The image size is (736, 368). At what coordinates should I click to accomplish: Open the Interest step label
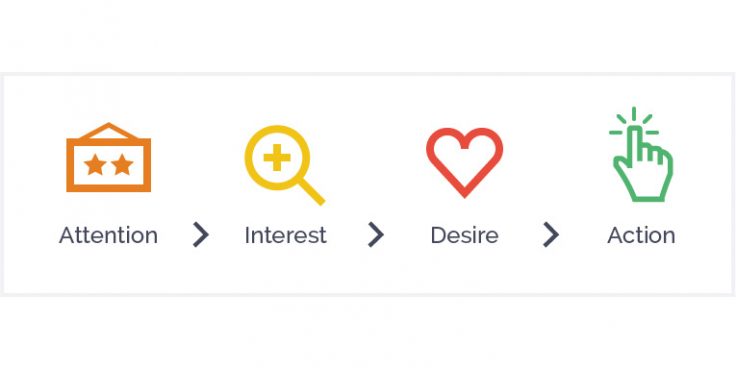click(x=285, y=235)
